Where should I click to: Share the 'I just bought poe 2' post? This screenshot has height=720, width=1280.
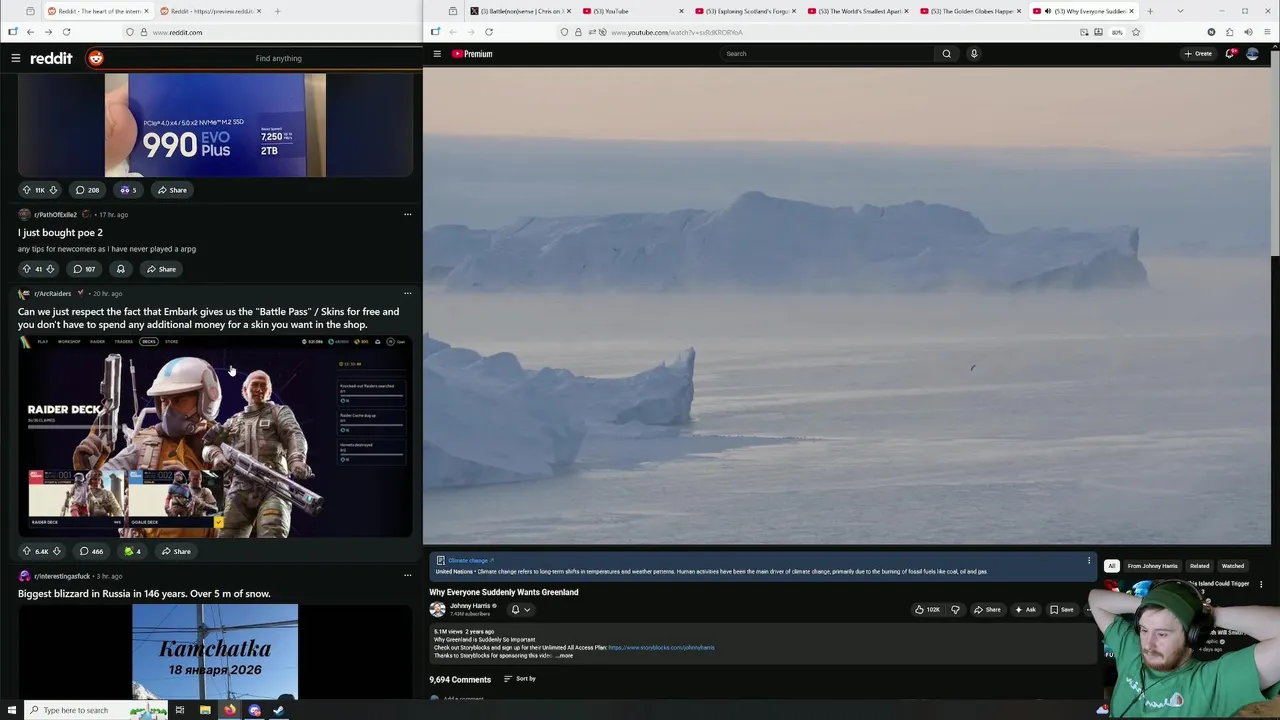[161, 269]
